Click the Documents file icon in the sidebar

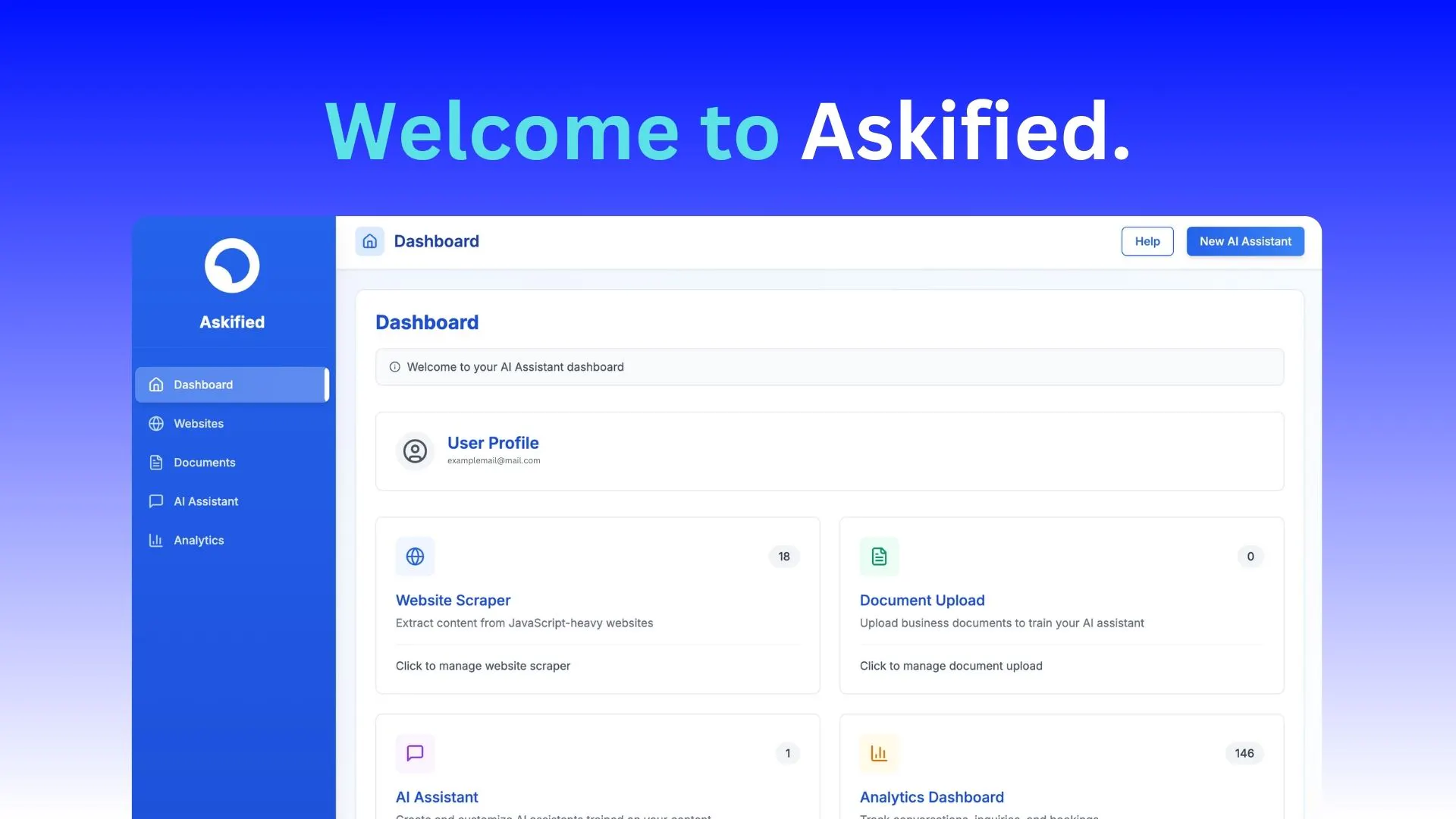point(156,463)
